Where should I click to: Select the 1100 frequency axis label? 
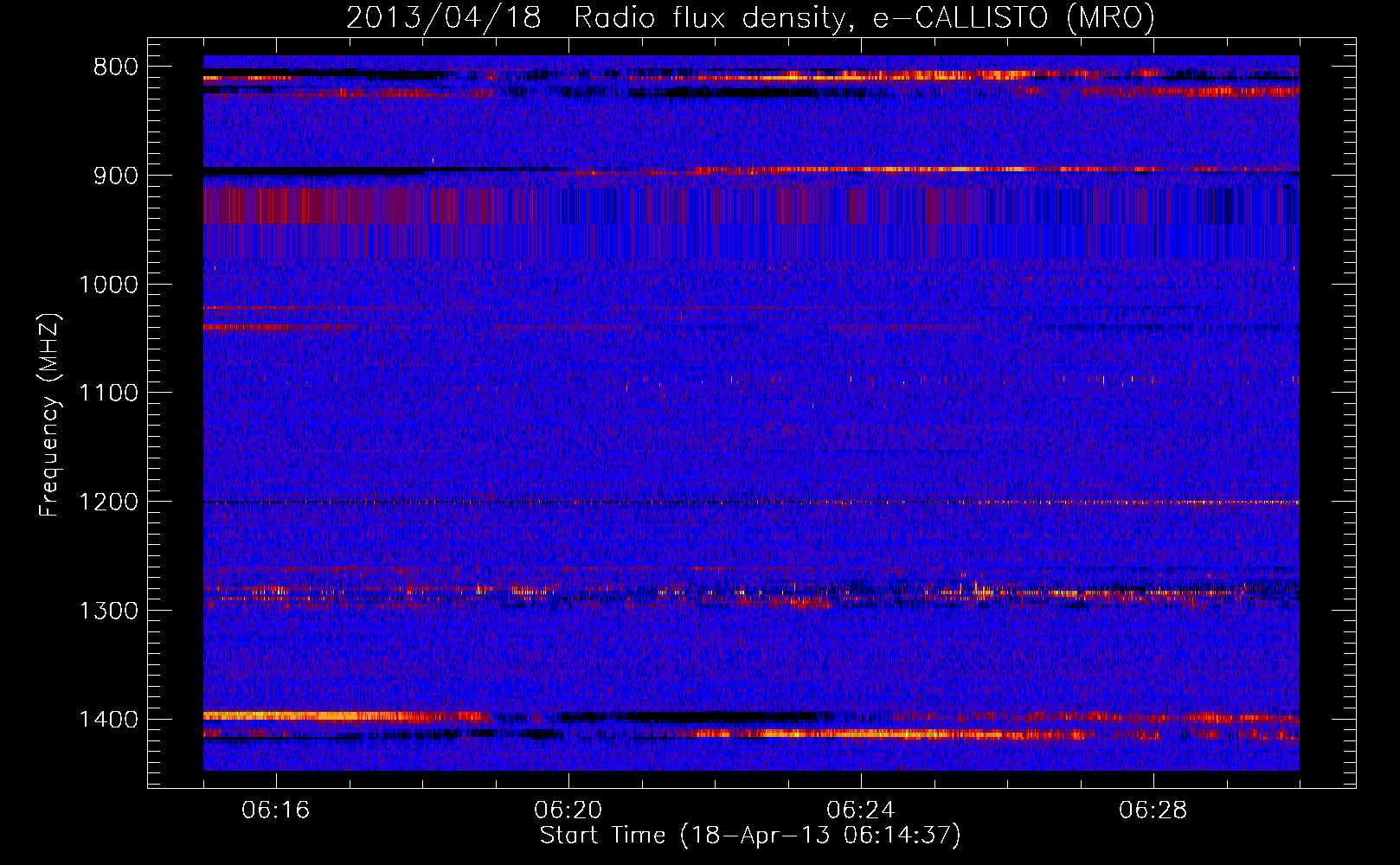click(108, 394)
